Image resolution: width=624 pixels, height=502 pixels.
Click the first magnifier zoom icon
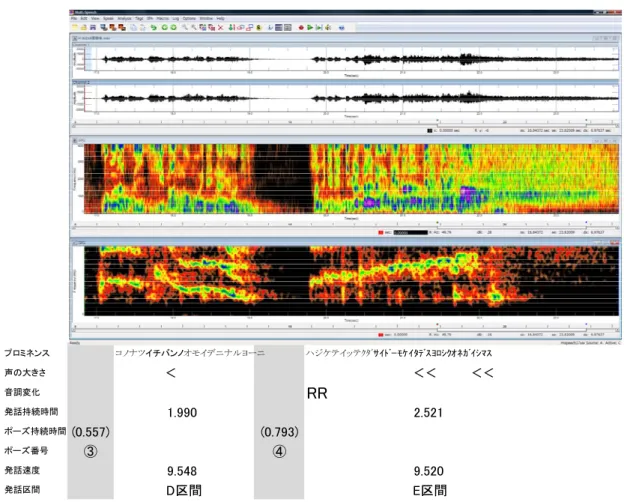[185, 27]
